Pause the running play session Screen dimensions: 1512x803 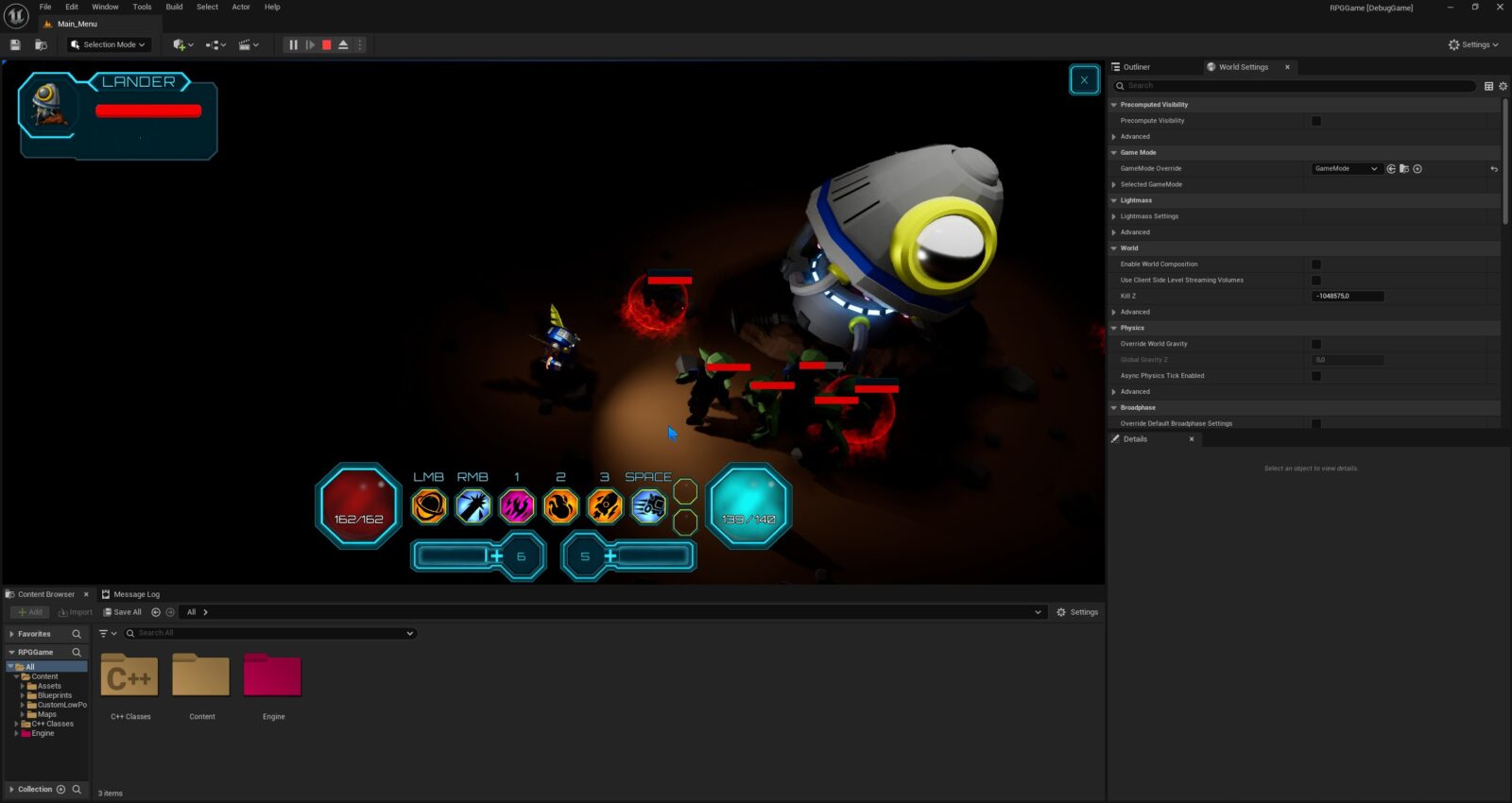tap(293, 44)
